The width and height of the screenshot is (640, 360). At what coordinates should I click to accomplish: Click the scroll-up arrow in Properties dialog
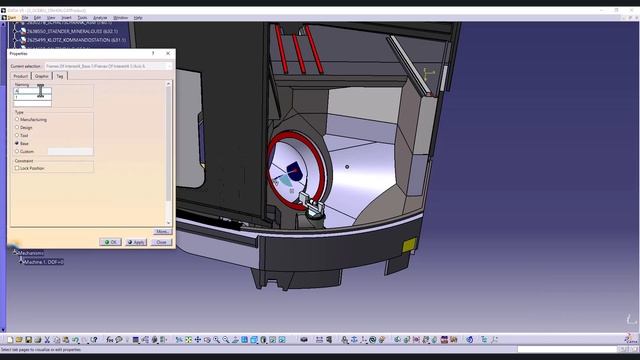tap(169, 84)
